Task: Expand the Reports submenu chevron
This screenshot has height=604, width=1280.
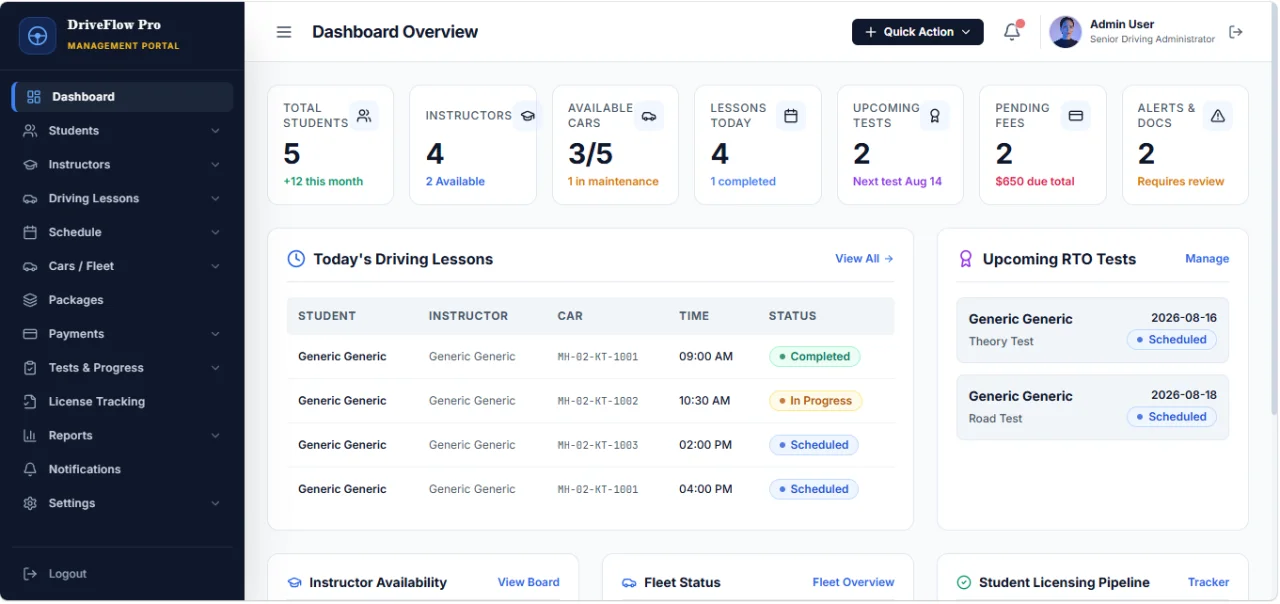Action: coord(215,436)
